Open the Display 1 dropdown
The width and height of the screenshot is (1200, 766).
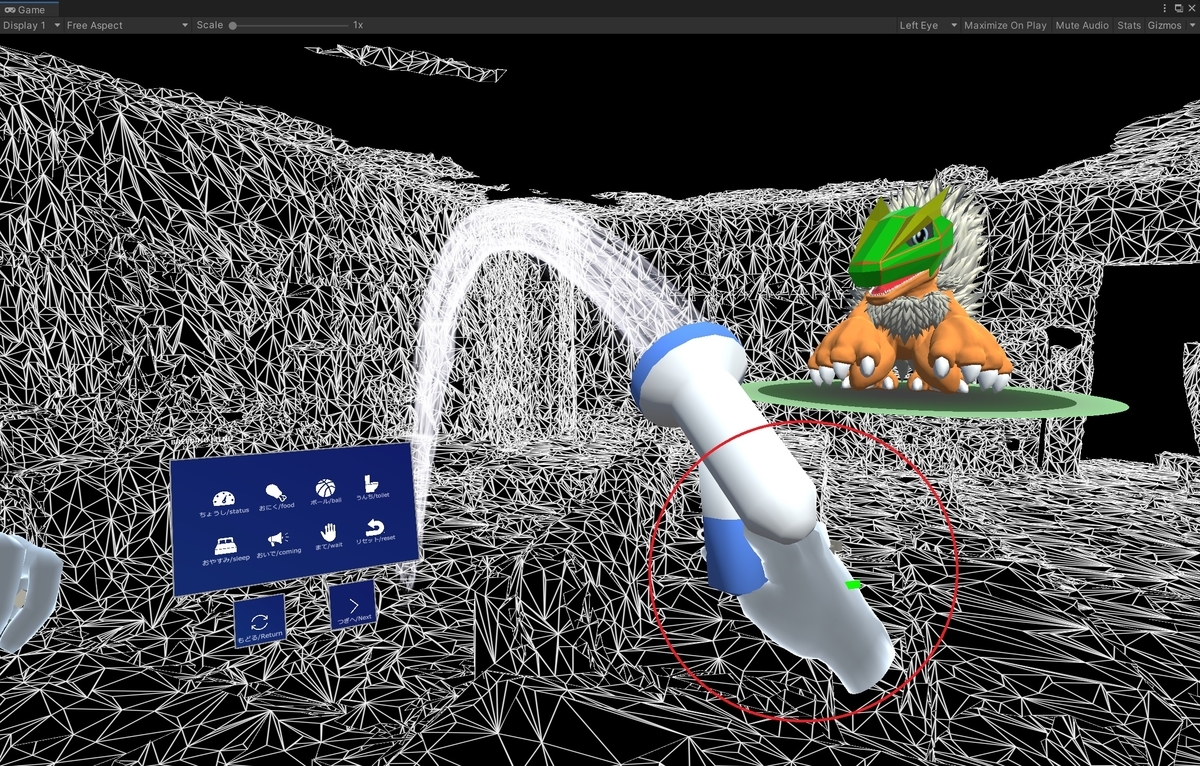click(31, 25)
